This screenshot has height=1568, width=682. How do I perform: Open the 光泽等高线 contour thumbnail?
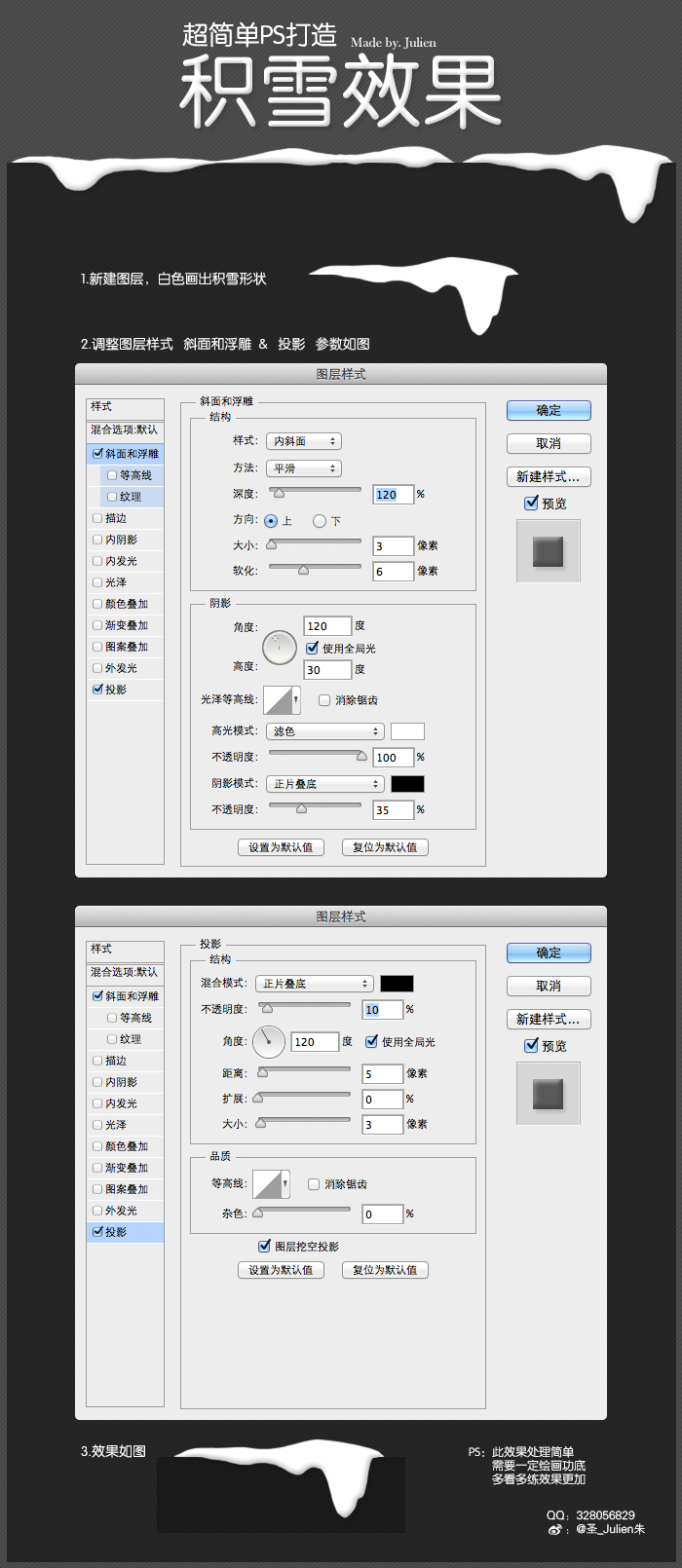(278, 700)
